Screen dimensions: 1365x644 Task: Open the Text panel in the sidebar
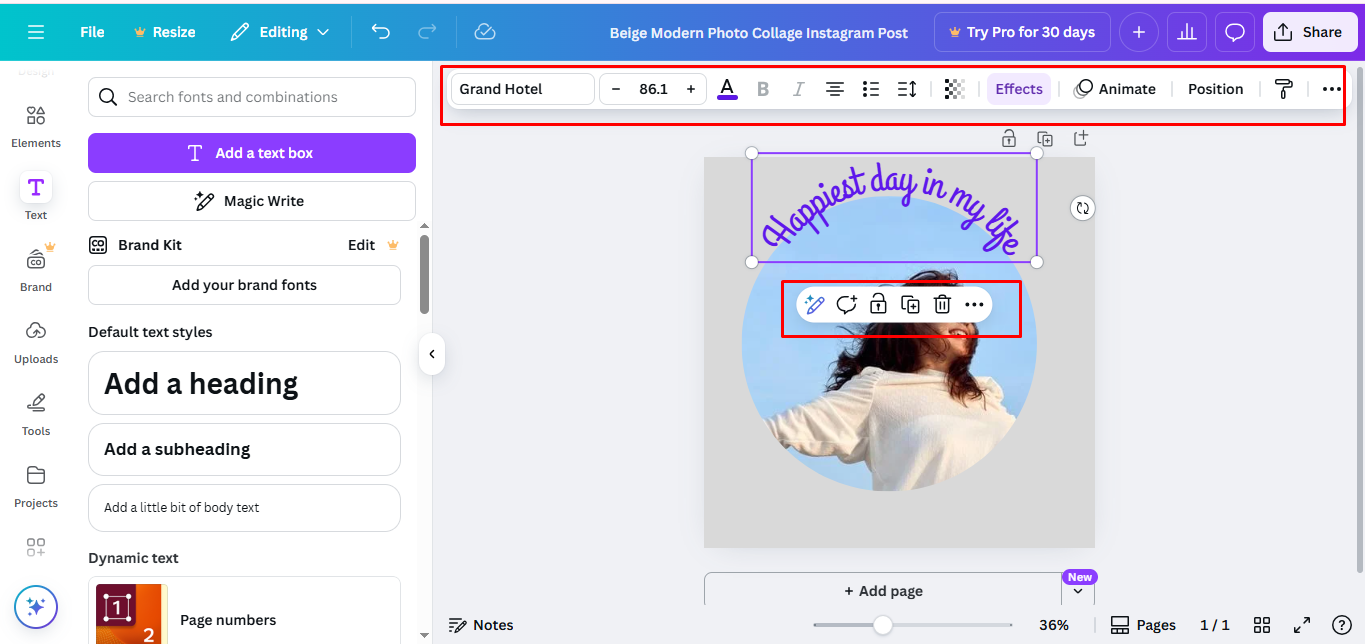pyautogui.click(x=35, y=195)
